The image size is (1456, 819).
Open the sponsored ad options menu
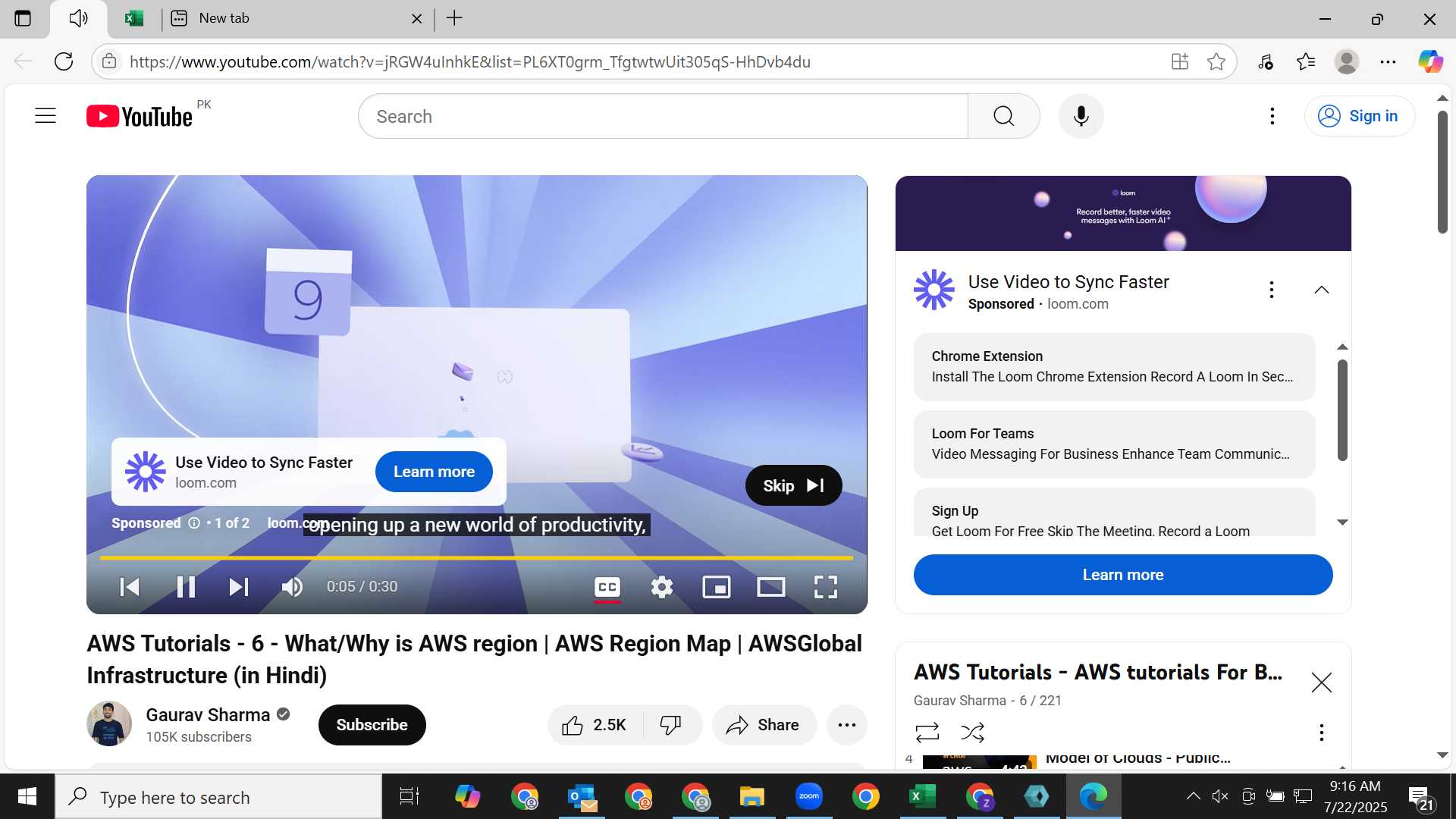click(x=1272, y=290)
